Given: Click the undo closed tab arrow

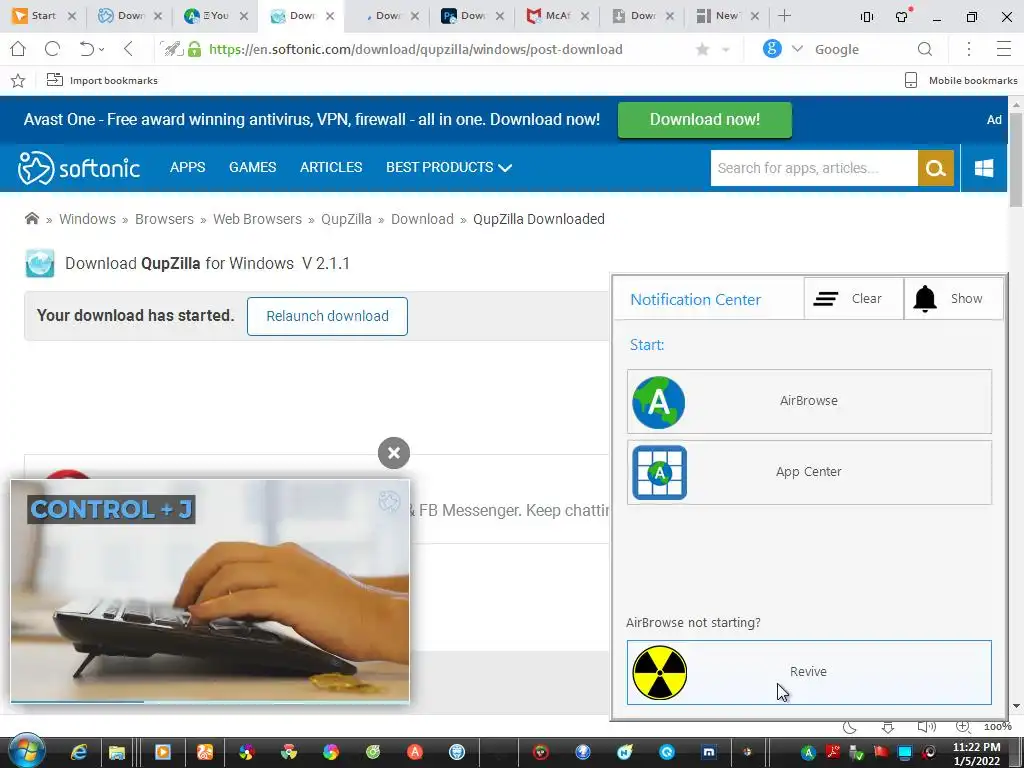Looking at the screenshot, I should (87, 49).
